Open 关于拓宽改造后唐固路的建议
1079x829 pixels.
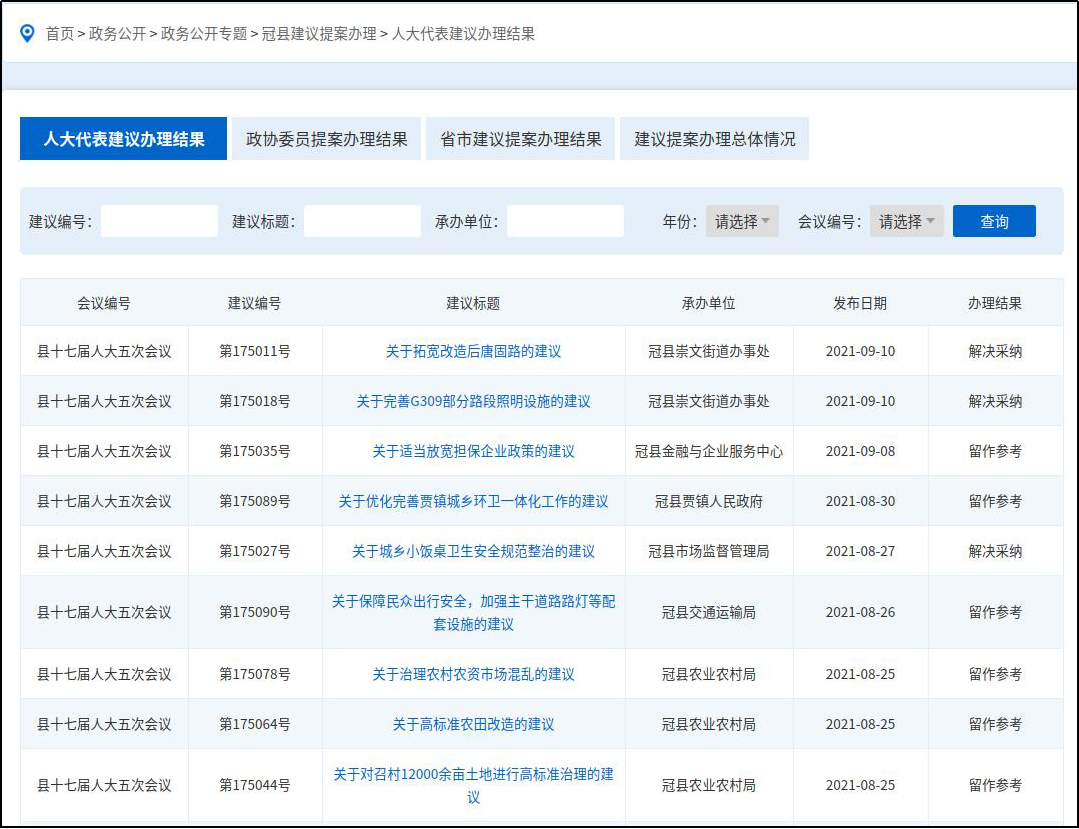[473, 352]
